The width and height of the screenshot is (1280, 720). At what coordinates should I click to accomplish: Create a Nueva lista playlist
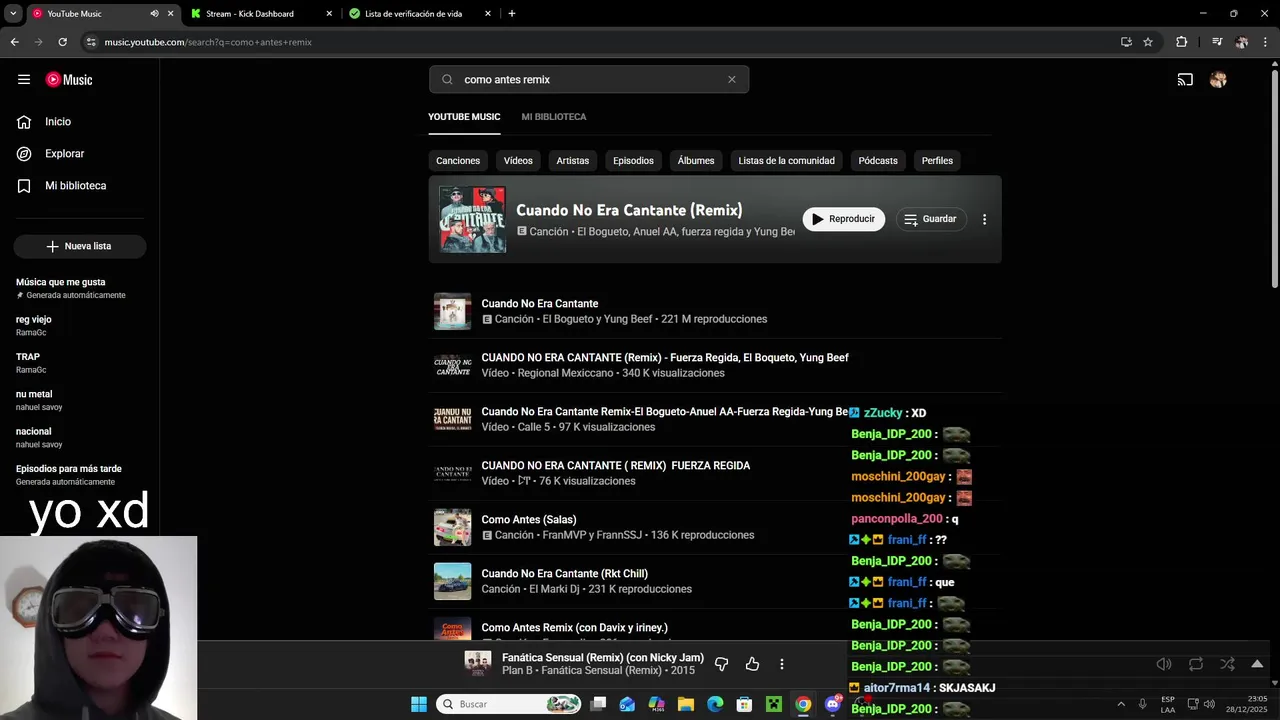tap(80, 246)
